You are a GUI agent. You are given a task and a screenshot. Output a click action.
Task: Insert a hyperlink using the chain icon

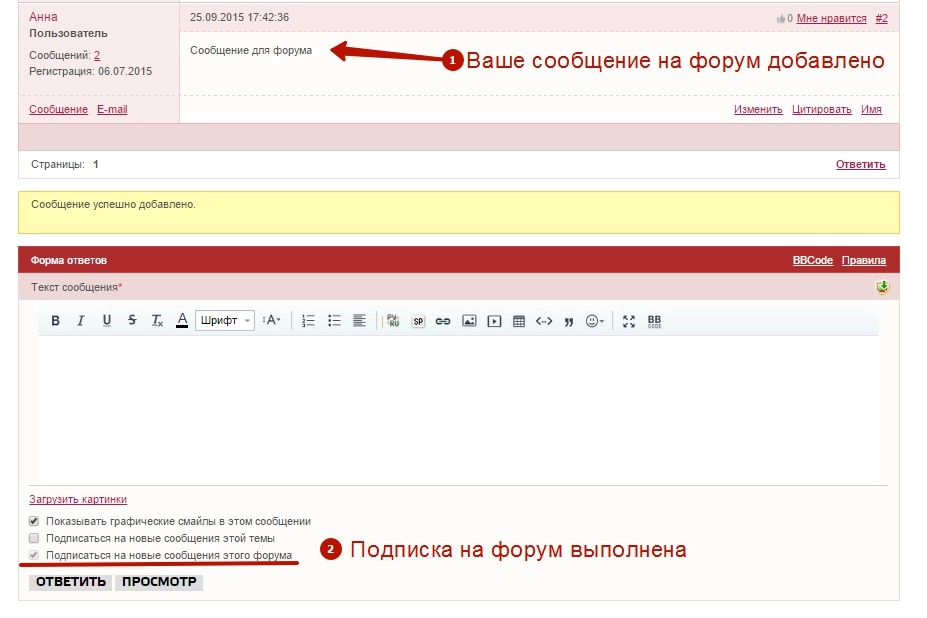443,321
